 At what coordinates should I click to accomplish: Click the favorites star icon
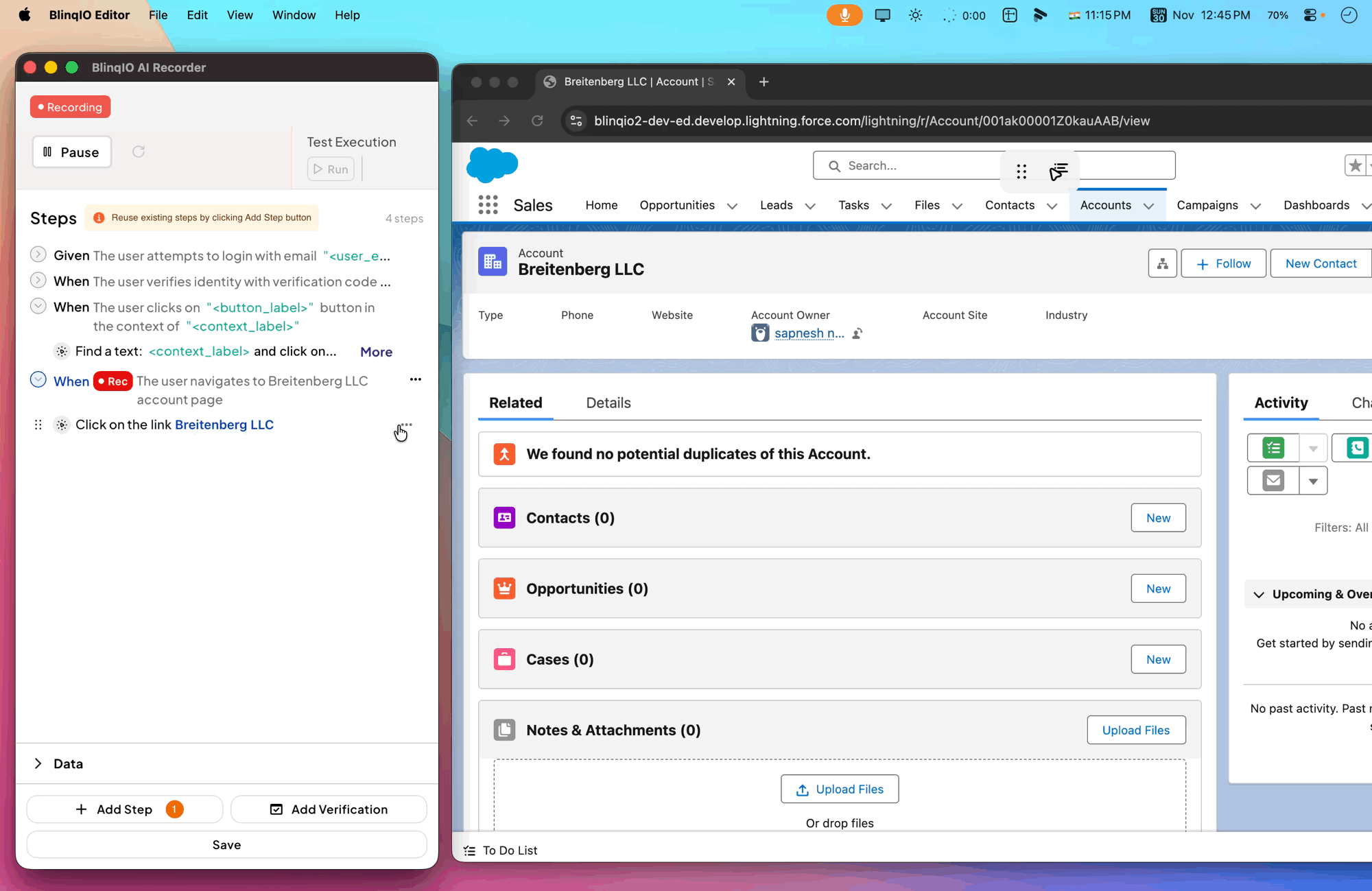(x=1355, y=165)
